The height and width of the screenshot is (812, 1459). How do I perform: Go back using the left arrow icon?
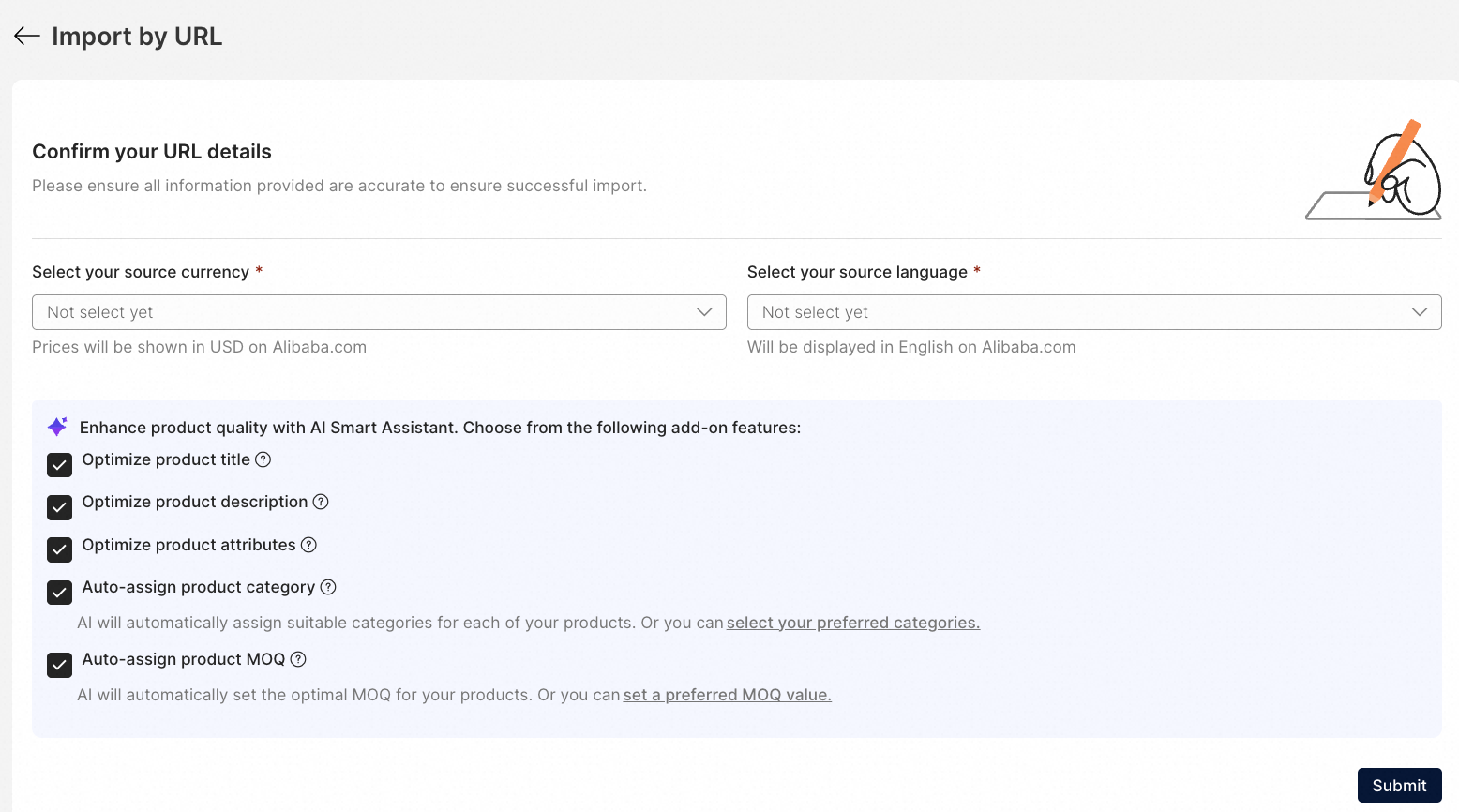26,36
